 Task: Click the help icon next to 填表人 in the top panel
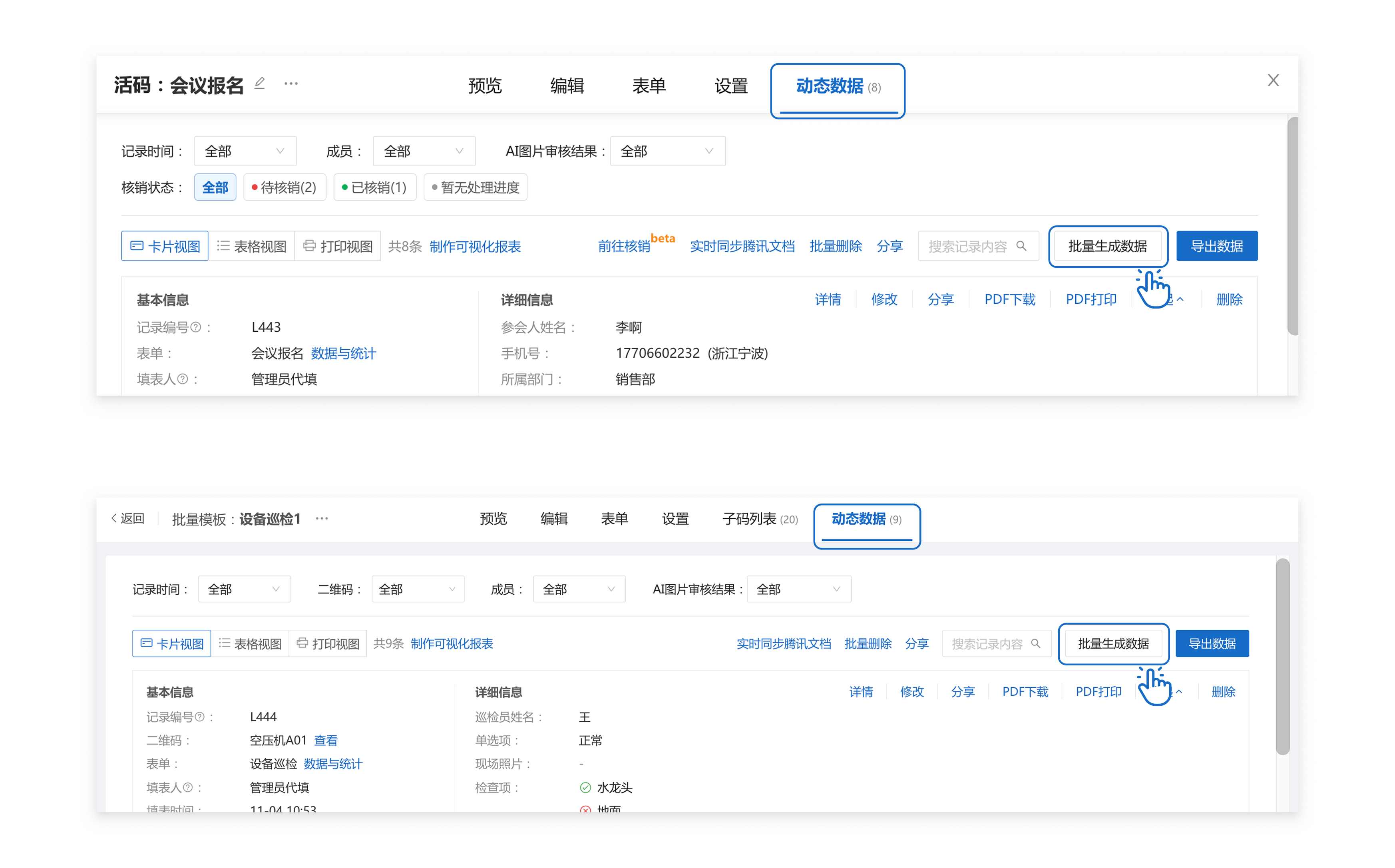click(183, 379)
